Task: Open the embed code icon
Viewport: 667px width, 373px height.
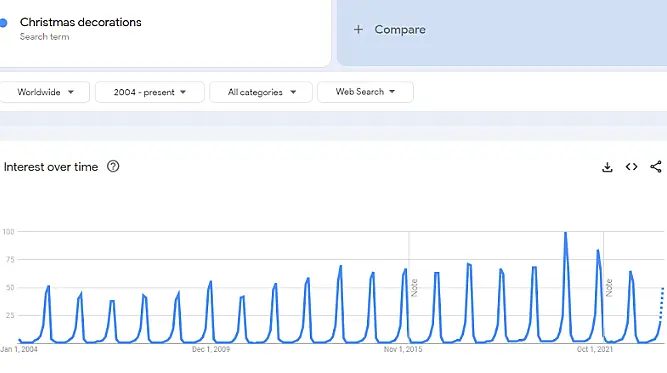Action: tap(631, 167)
